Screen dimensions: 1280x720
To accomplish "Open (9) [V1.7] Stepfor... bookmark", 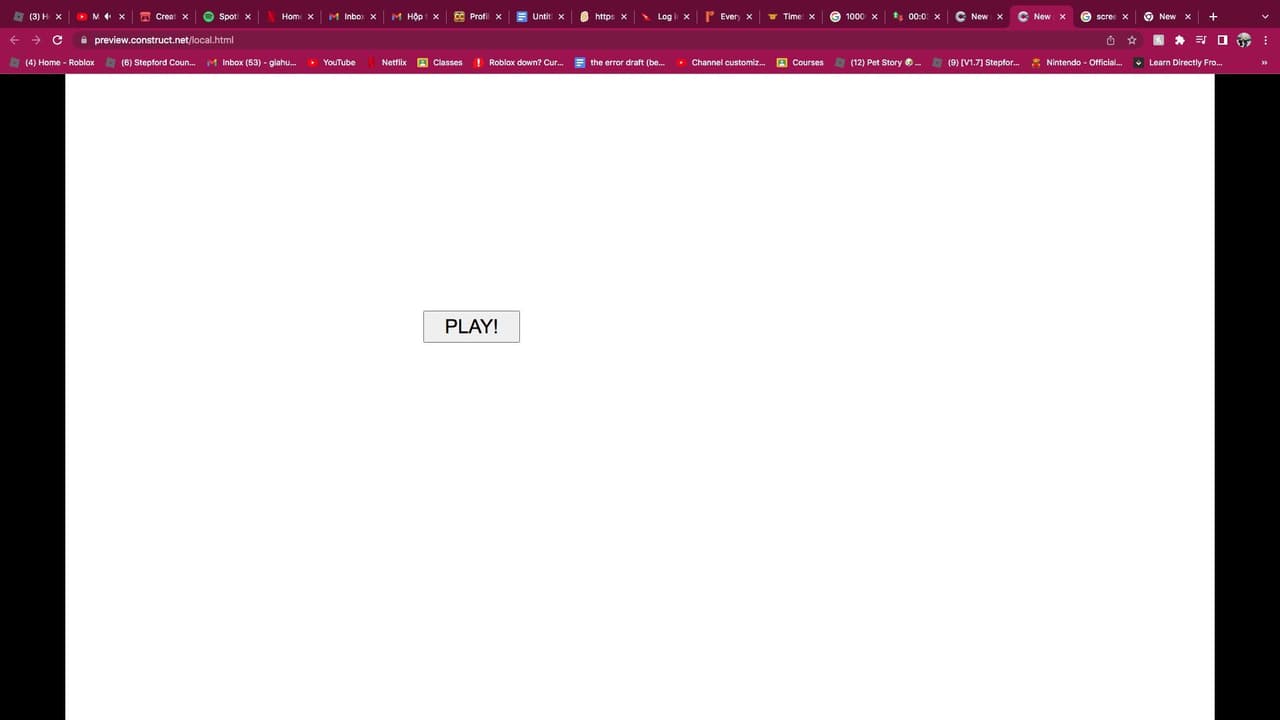I will (x=976, y=62).
